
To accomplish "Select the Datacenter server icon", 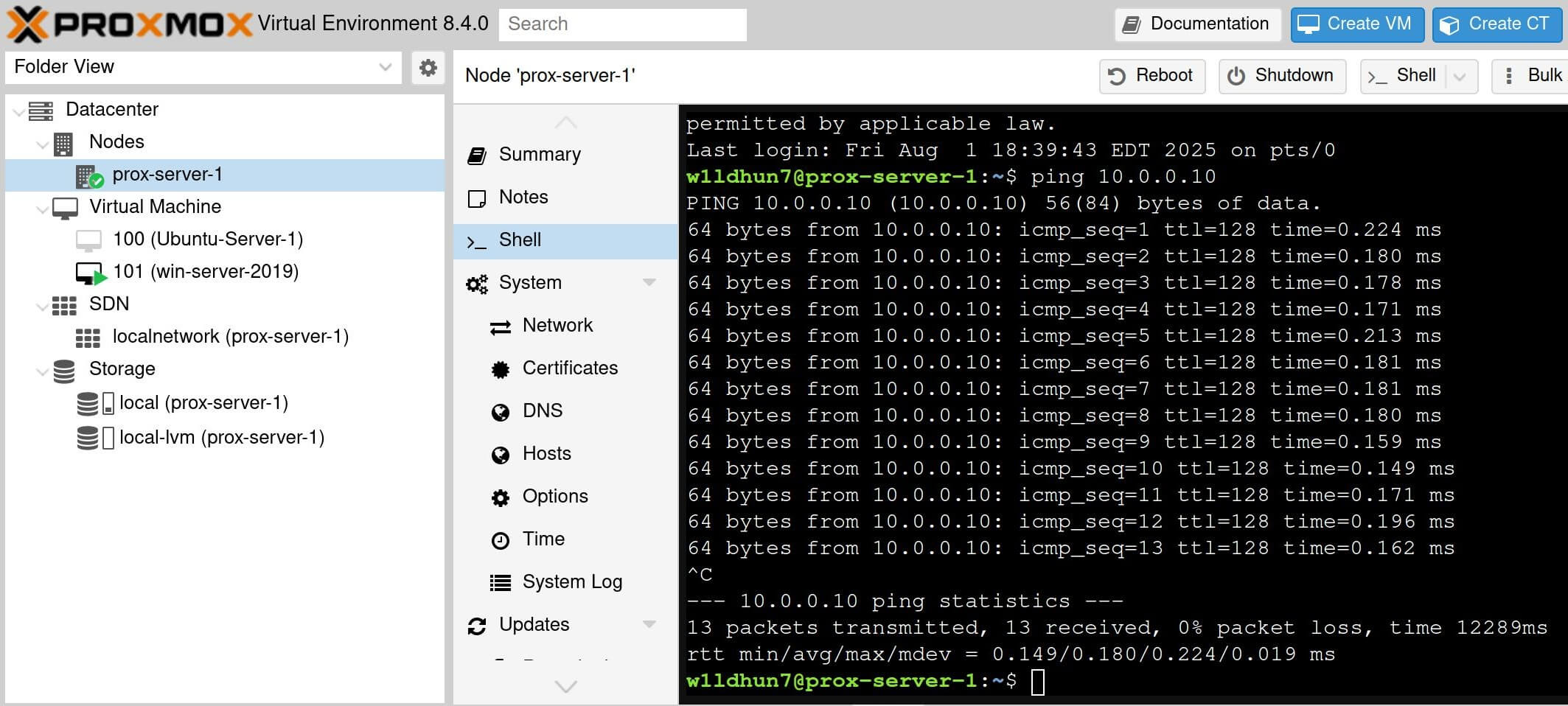I will tap(41, 111).
